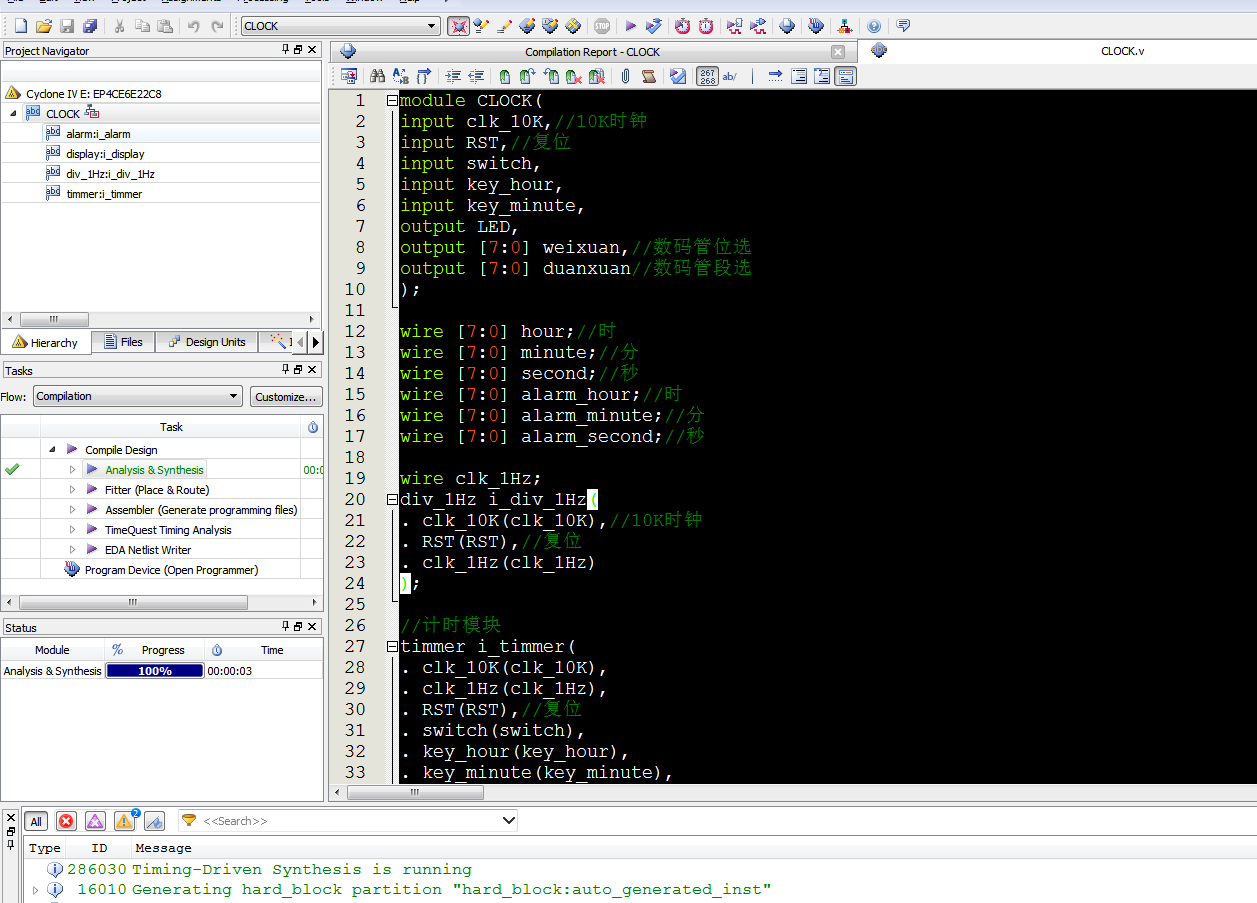Decrease indent in editor toolbar
1257x903 pixels.
(476, 76)
